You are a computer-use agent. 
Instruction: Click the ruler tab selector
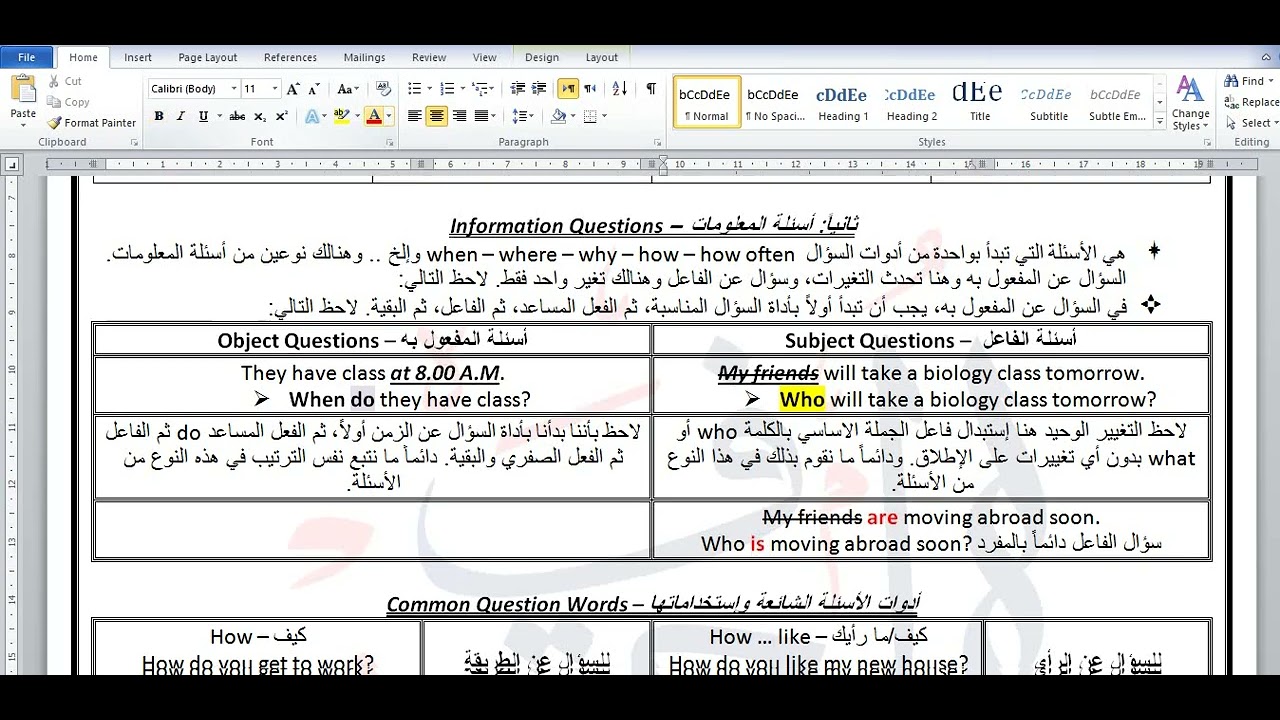[12, 164]
